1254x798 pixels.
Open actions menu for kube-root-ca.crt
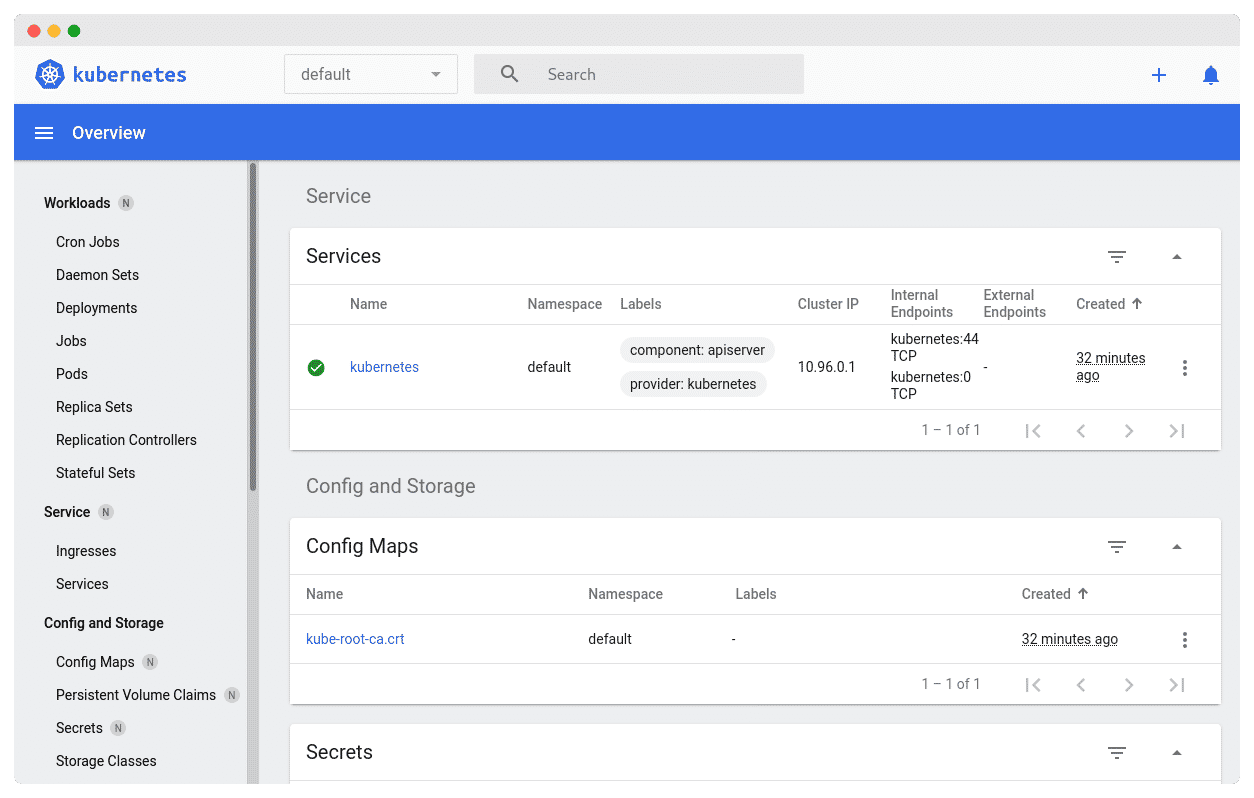click(x=1185, y=640)
